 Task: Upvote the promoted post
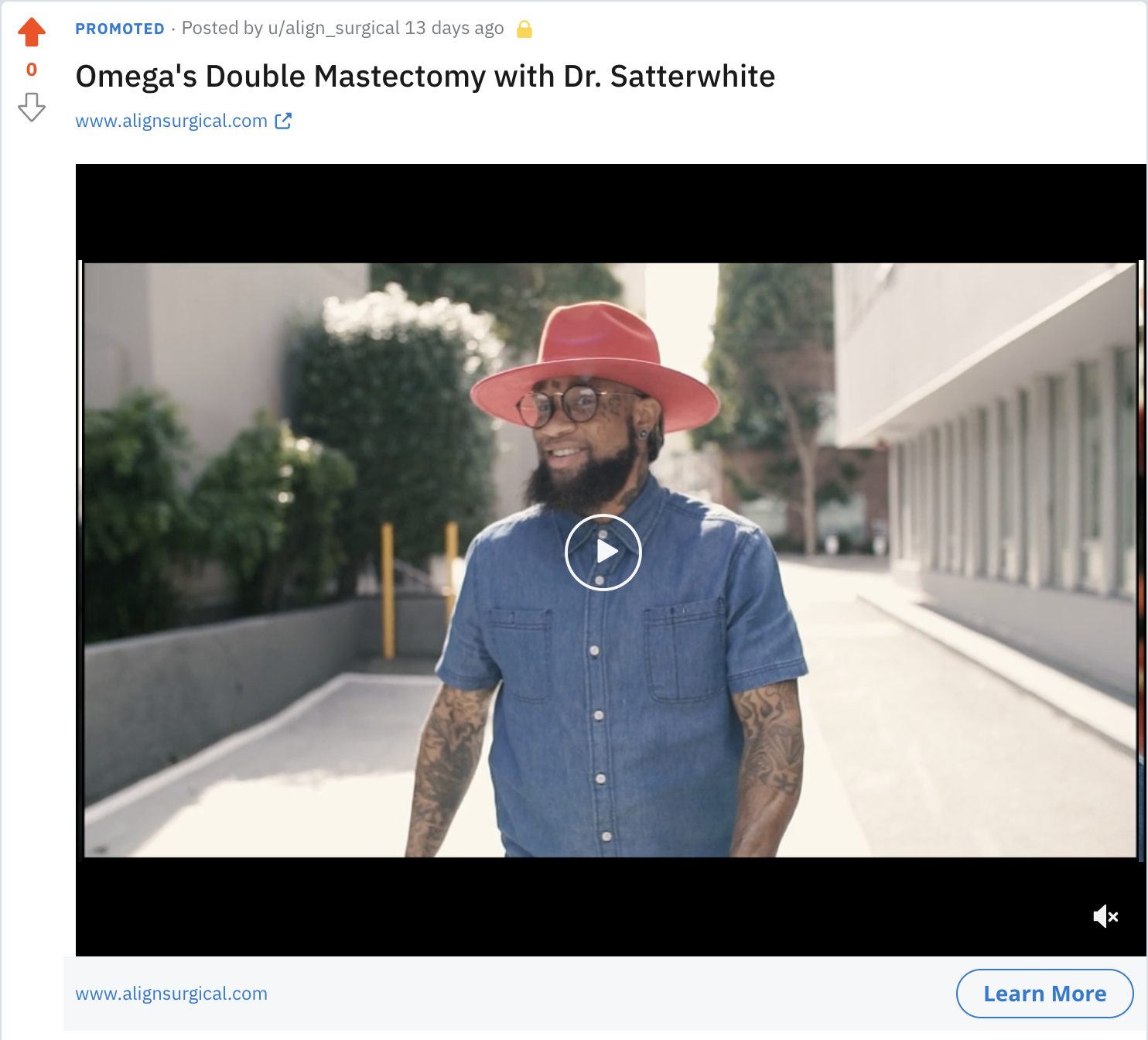click(32, 32)
